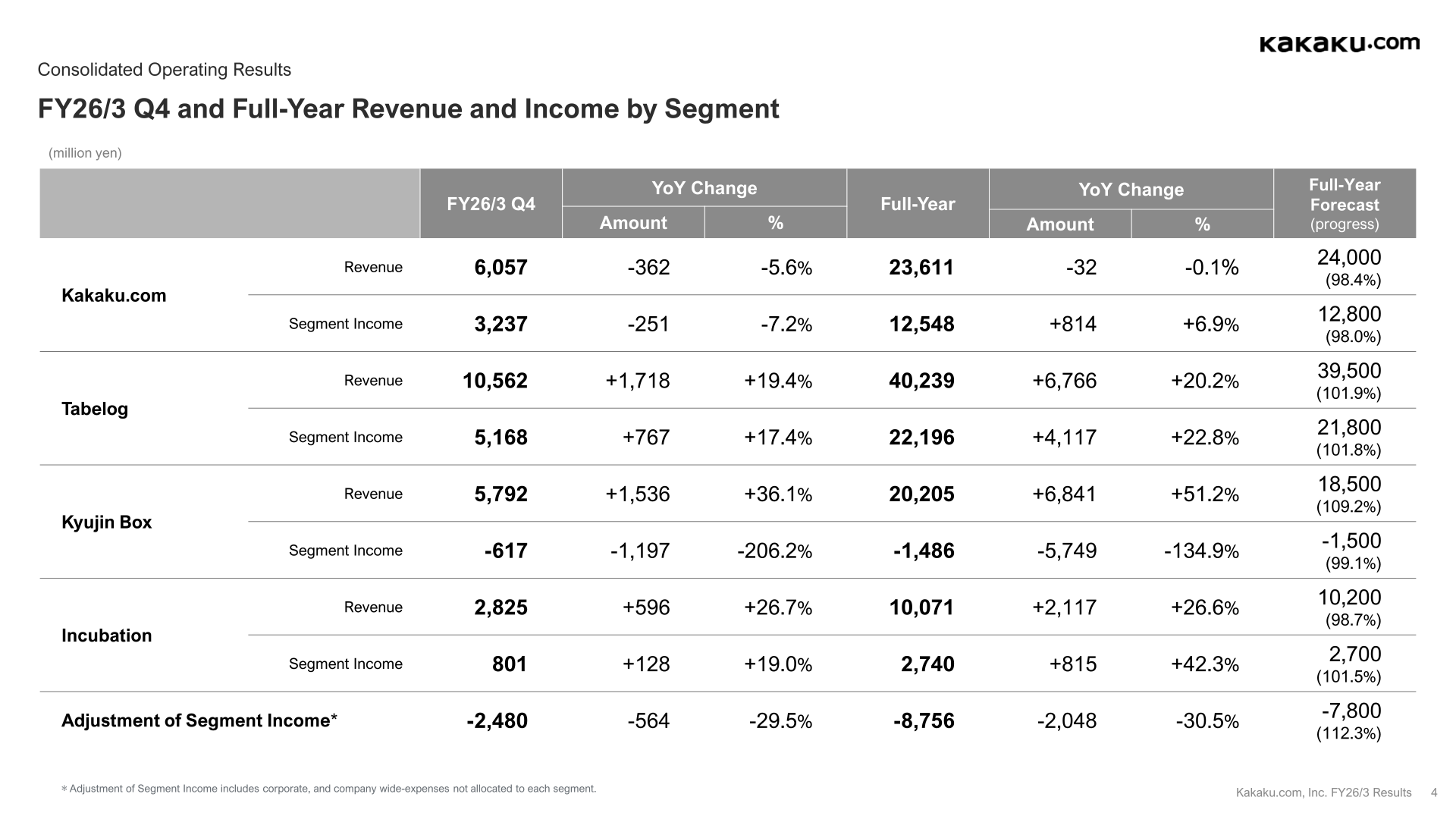Click Kyujin Box full-year revenue 20,205

[x=921, y=494]
